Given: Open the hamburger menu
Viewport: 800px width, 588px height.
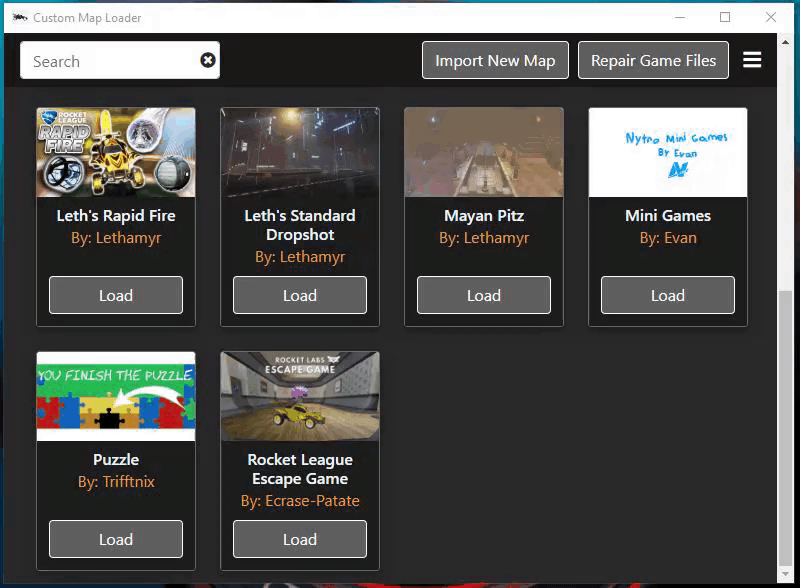Looking at the screenshot, I should 752,60.
